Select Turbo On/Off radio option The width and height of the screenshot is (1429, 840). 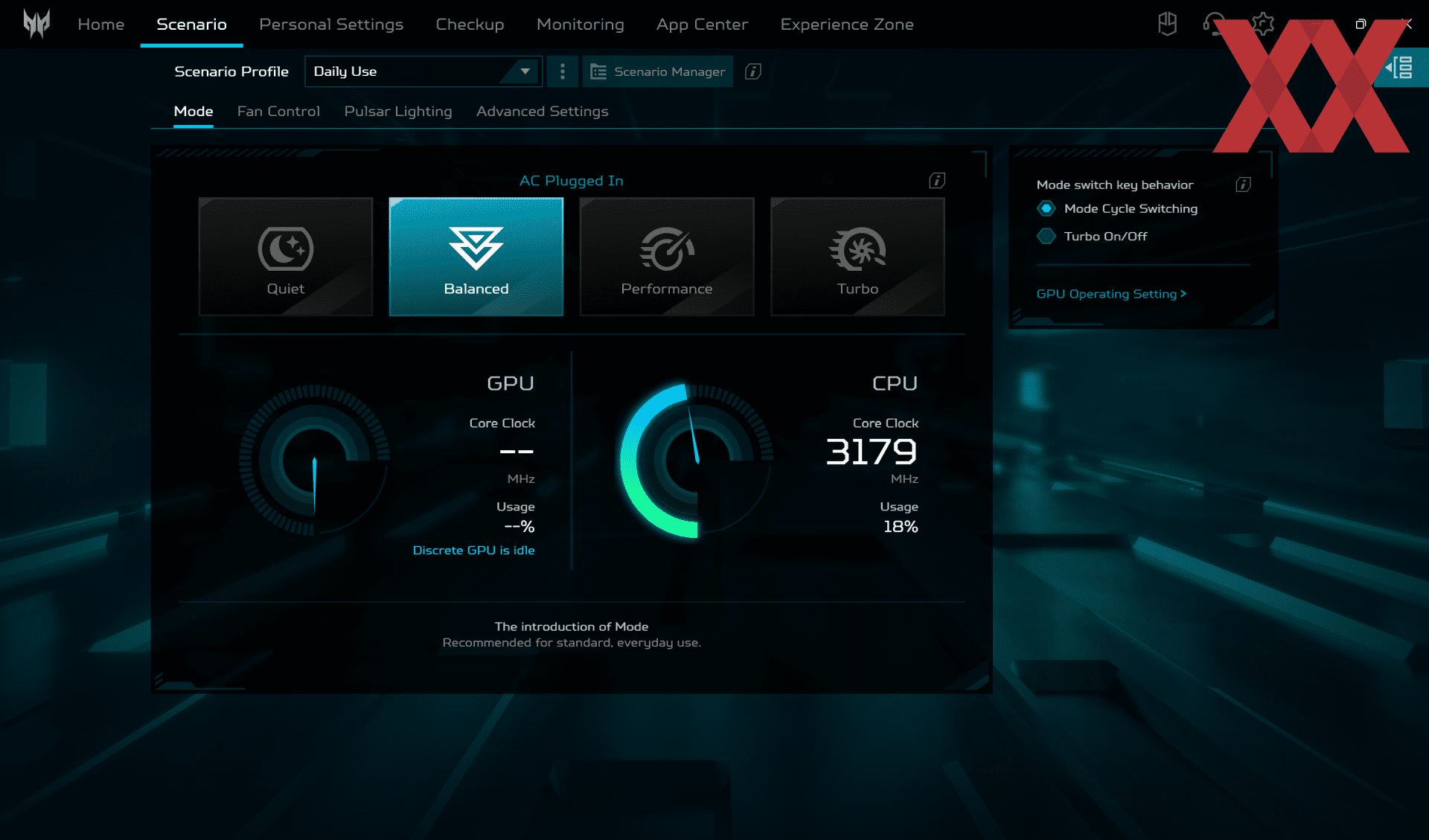pyautogui.click(x=1046, y=237)
